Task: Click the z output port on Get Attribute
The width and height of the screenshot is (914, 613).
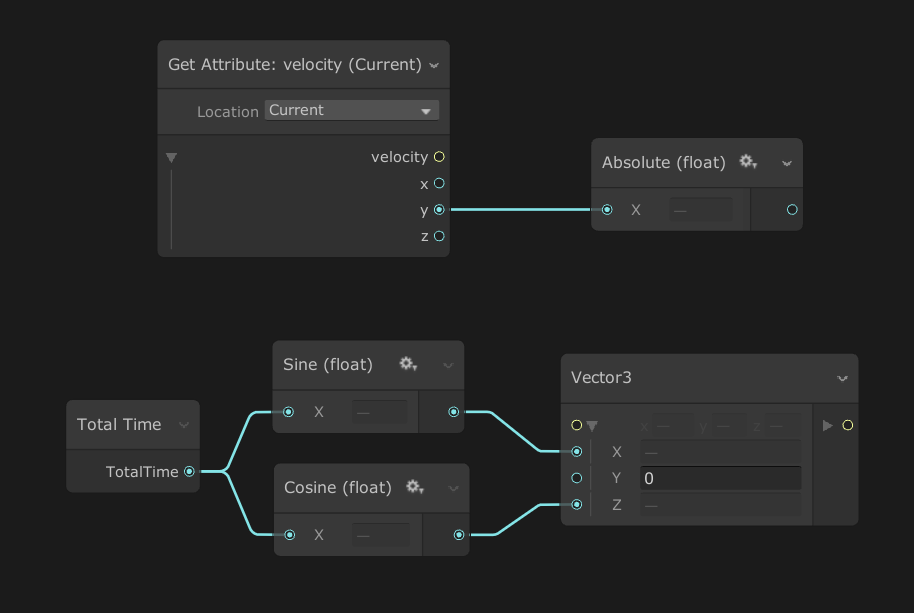Action: [437, 236]
